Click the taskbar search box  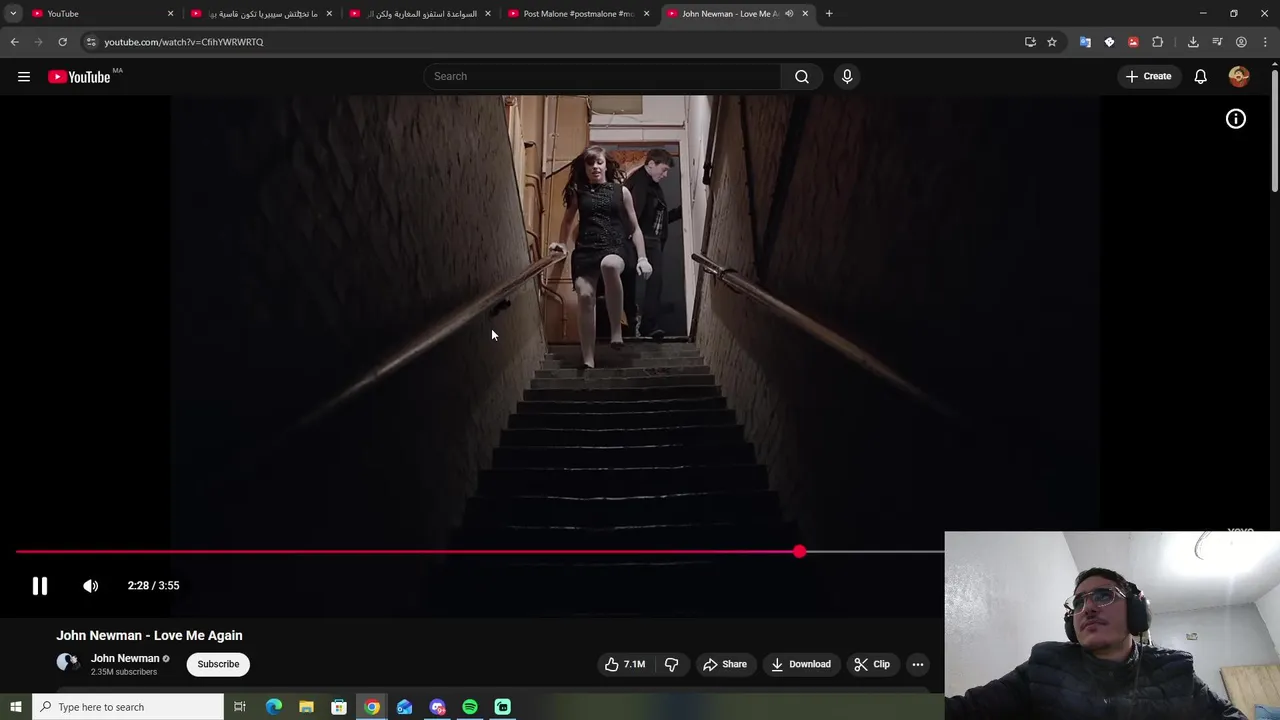coord(128,707)
